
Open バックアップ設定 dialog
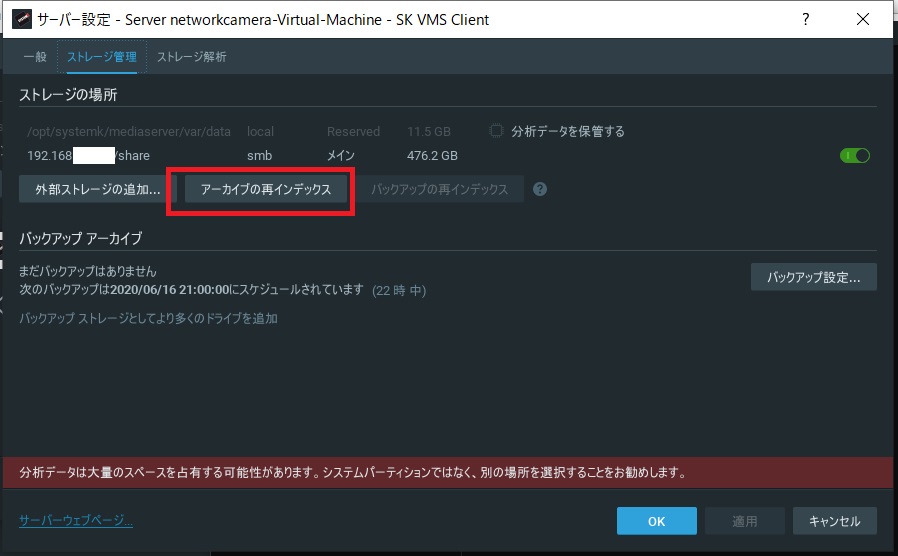813,277
